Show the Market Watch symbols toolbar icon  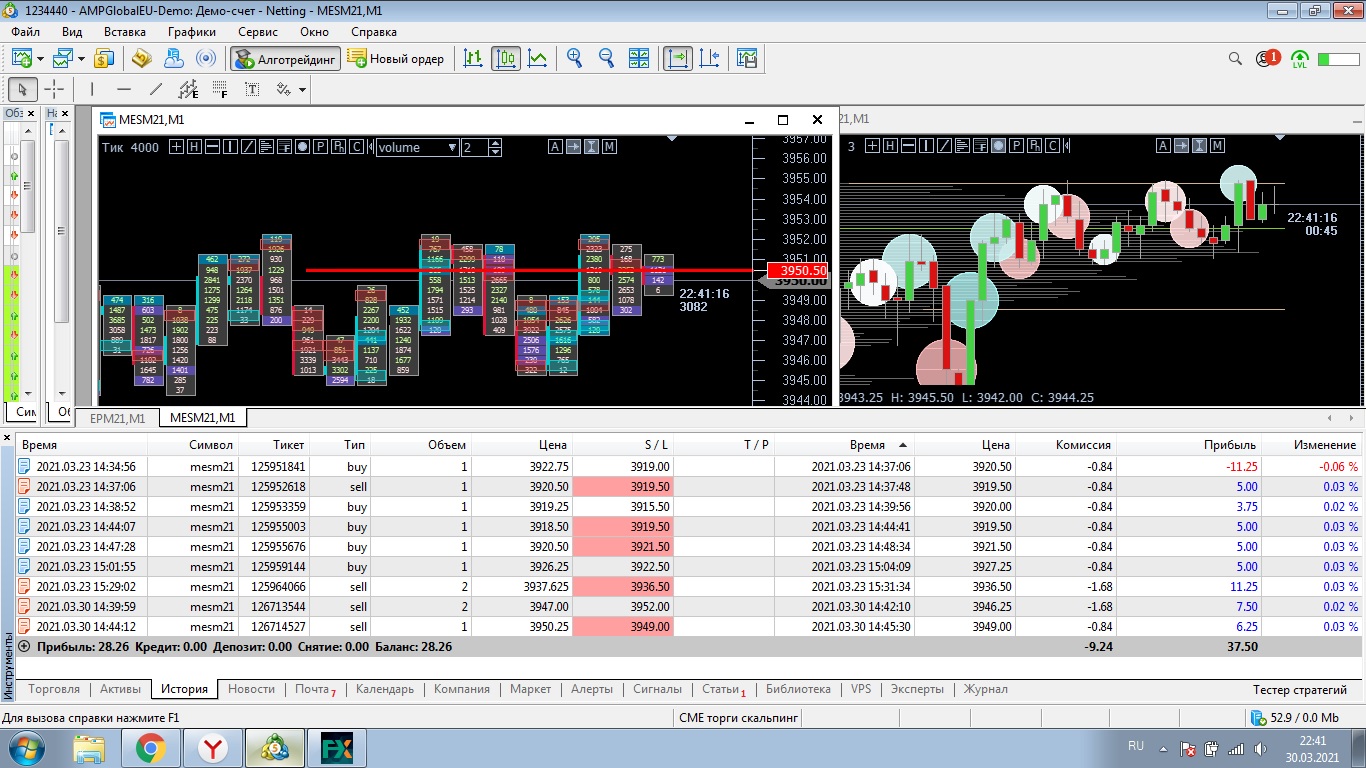(105, 59)
